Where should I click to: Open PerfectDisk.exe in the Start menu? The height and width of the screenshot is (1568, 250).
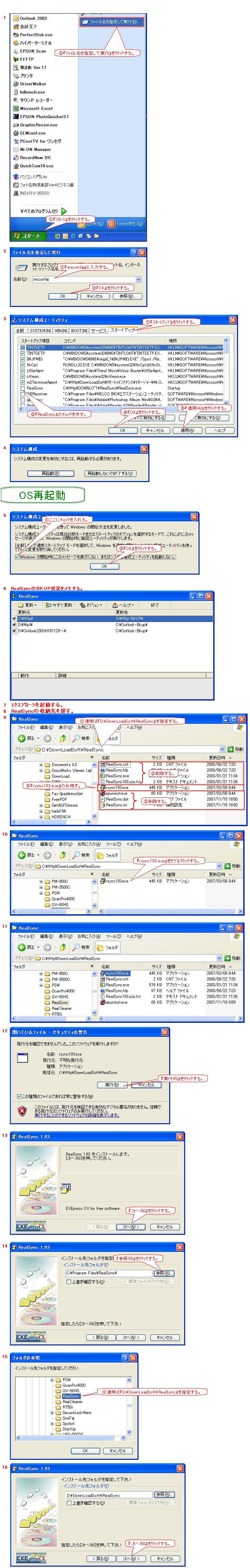32,35
